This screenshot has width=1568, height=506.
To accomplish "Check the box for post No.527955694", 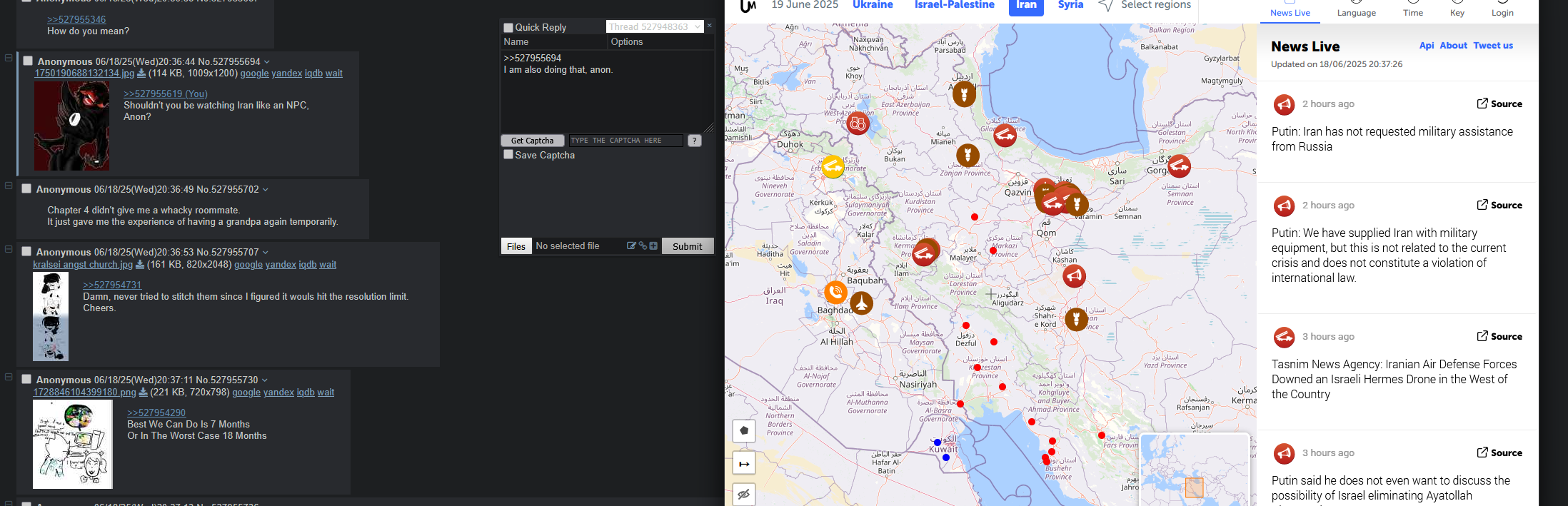I will (x=28, y=61).
